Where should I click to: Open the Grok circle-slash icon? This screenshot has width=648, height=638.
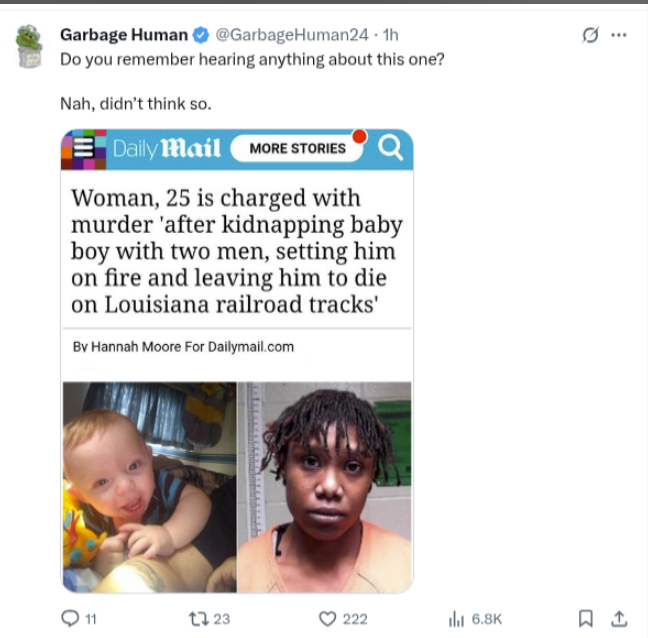590,35
